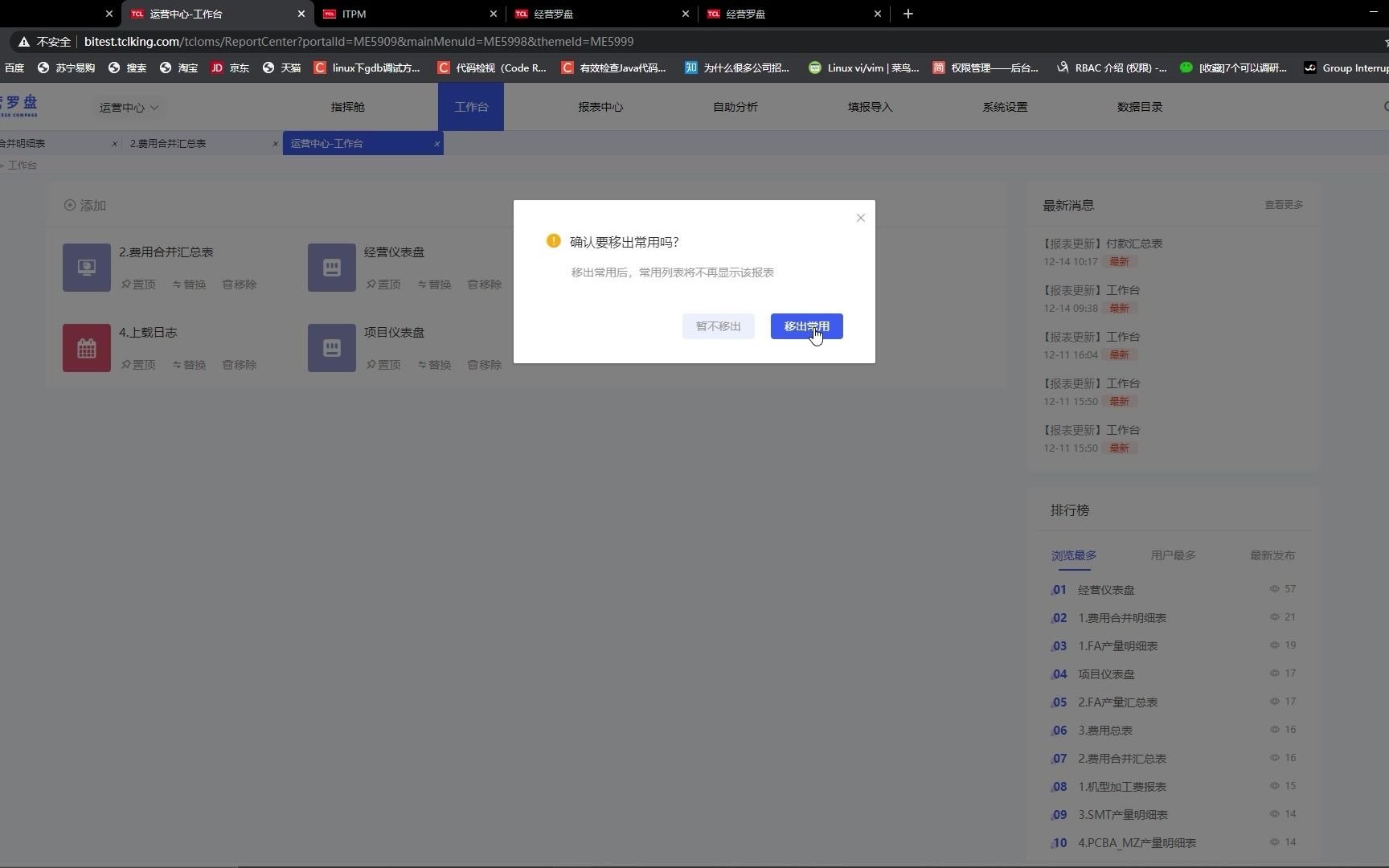Viewport: 1389px width, 868px height.
Task: Click the 添加 plus button
Action: coord(85,206)
